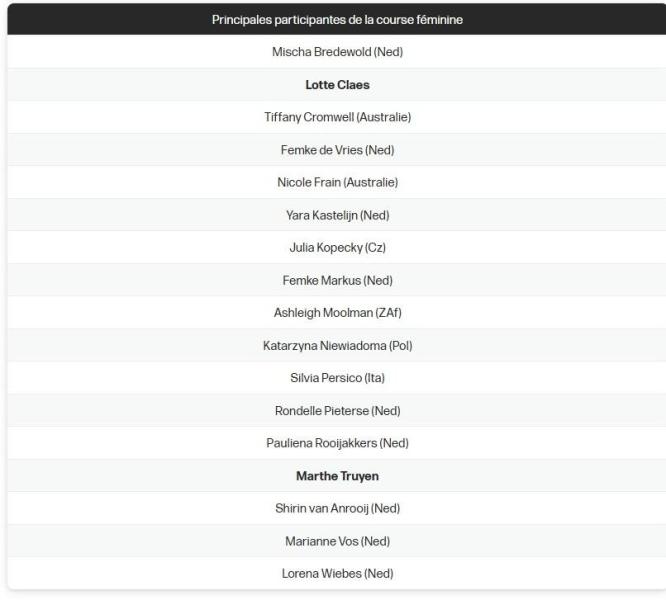Click on Rondelle Pieterse (Ned)

tap(337, 411)
